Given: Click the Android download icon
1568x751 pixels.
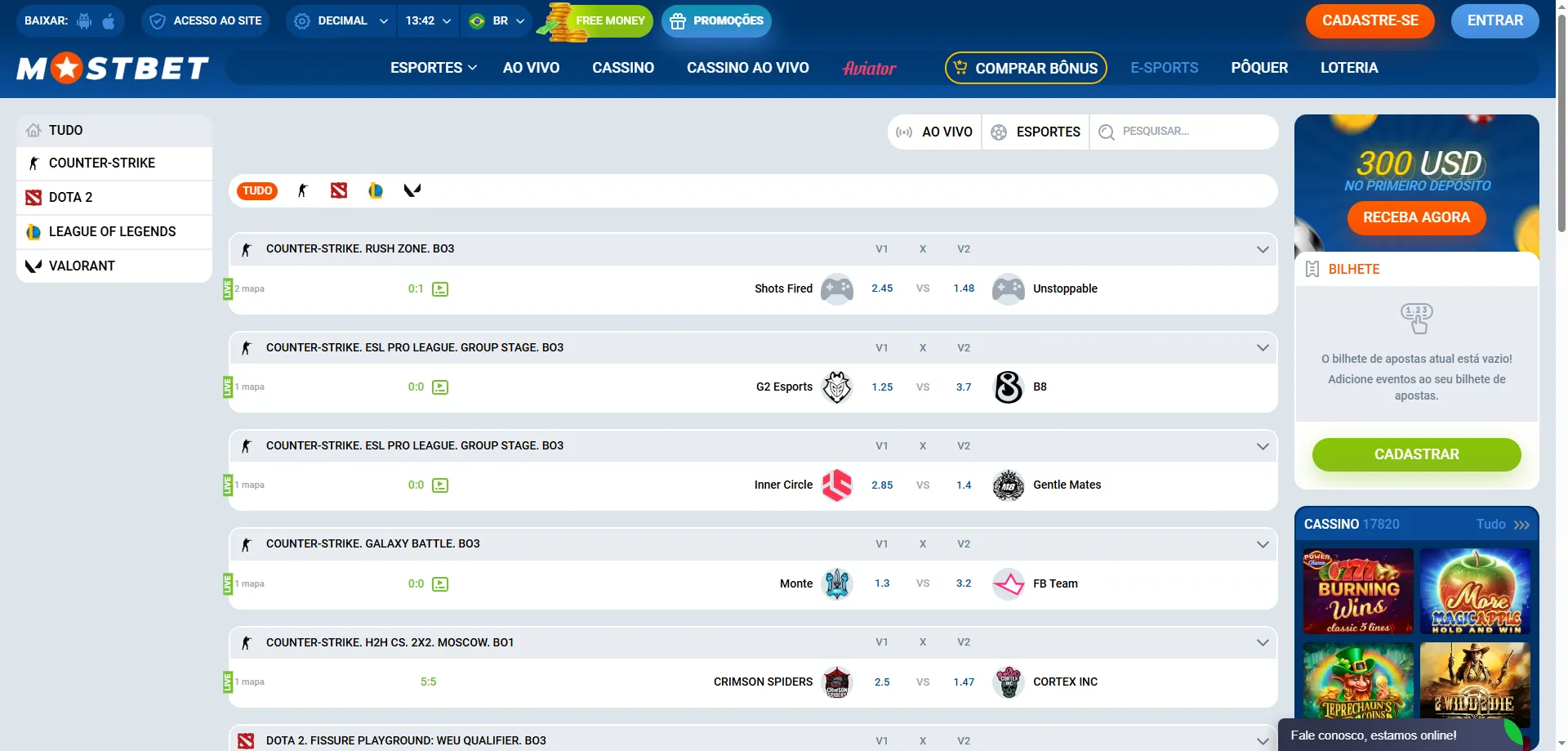Looking at the screenshot, I should pyautogui.click(x=84, y=20).
